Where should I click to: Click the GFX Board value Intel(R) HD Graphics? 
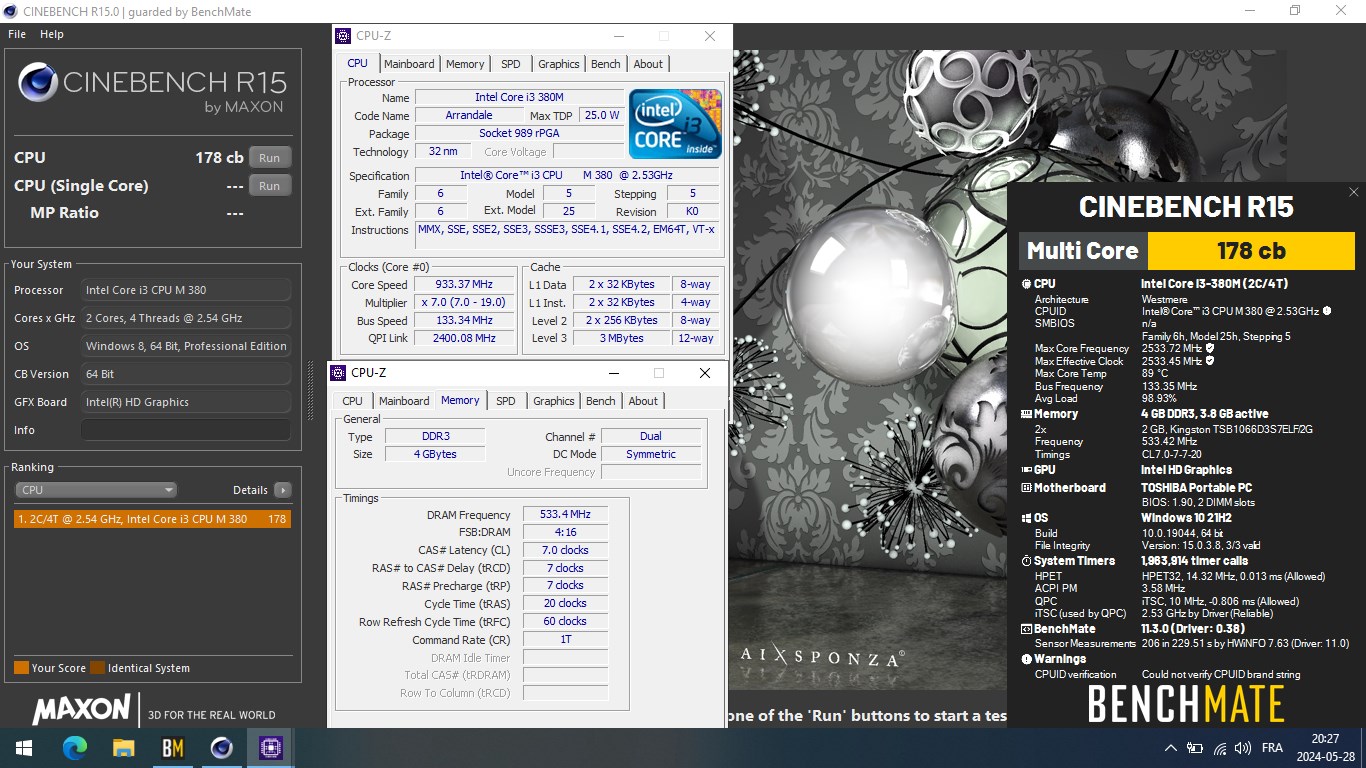(x=186, y=402)
